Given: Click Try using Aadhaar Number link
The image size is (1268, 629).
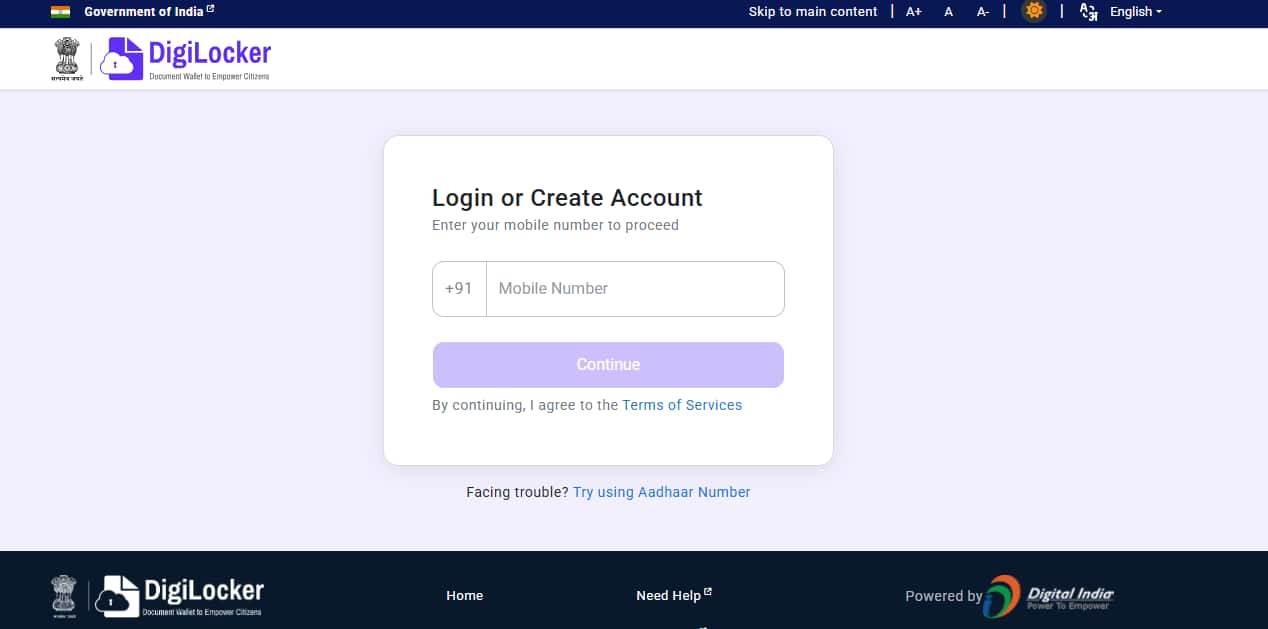Looking at the screenshot, I should point(662,492).
